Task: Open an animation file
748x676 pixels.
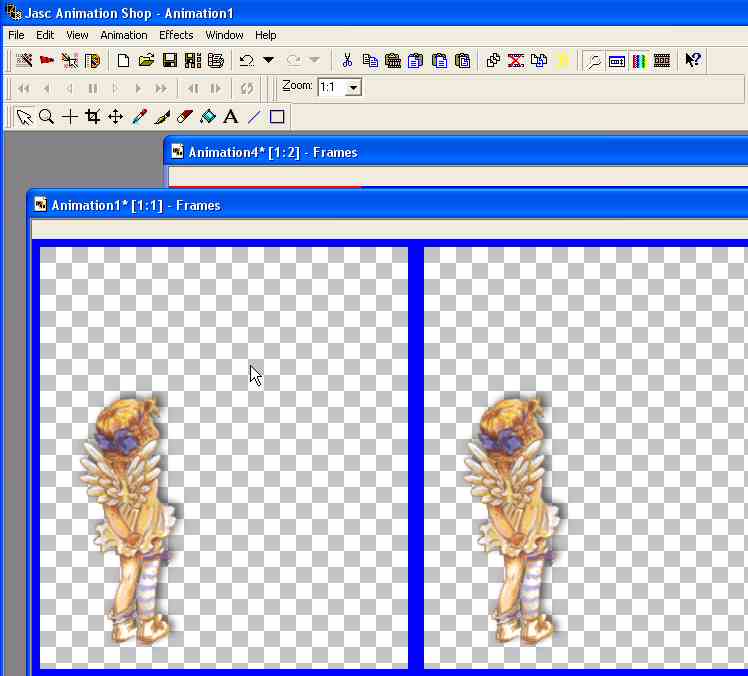Action: coord(146,61)
